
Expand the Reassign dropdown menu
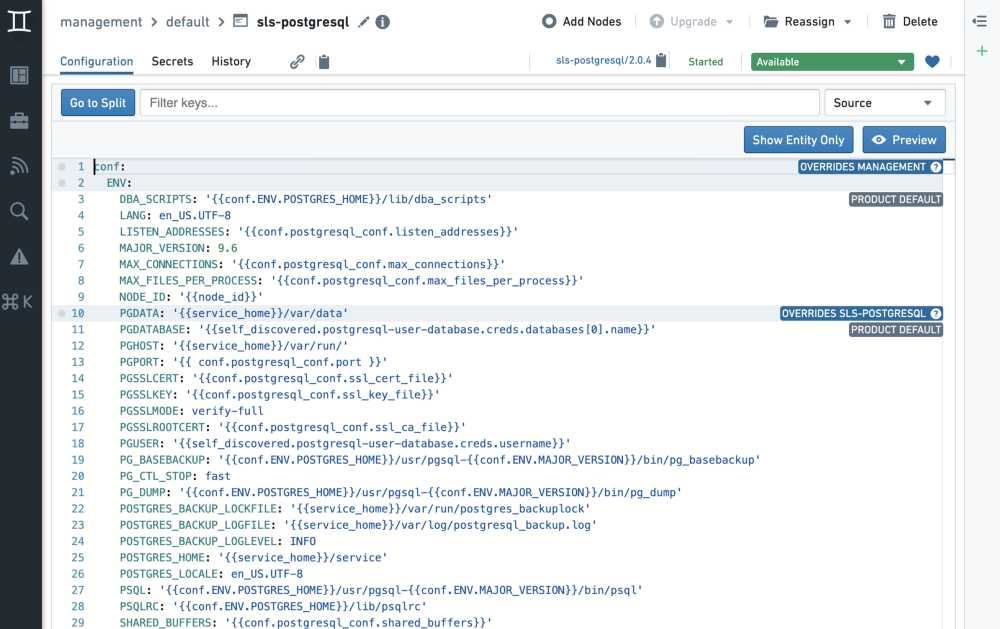pos(807,22)
